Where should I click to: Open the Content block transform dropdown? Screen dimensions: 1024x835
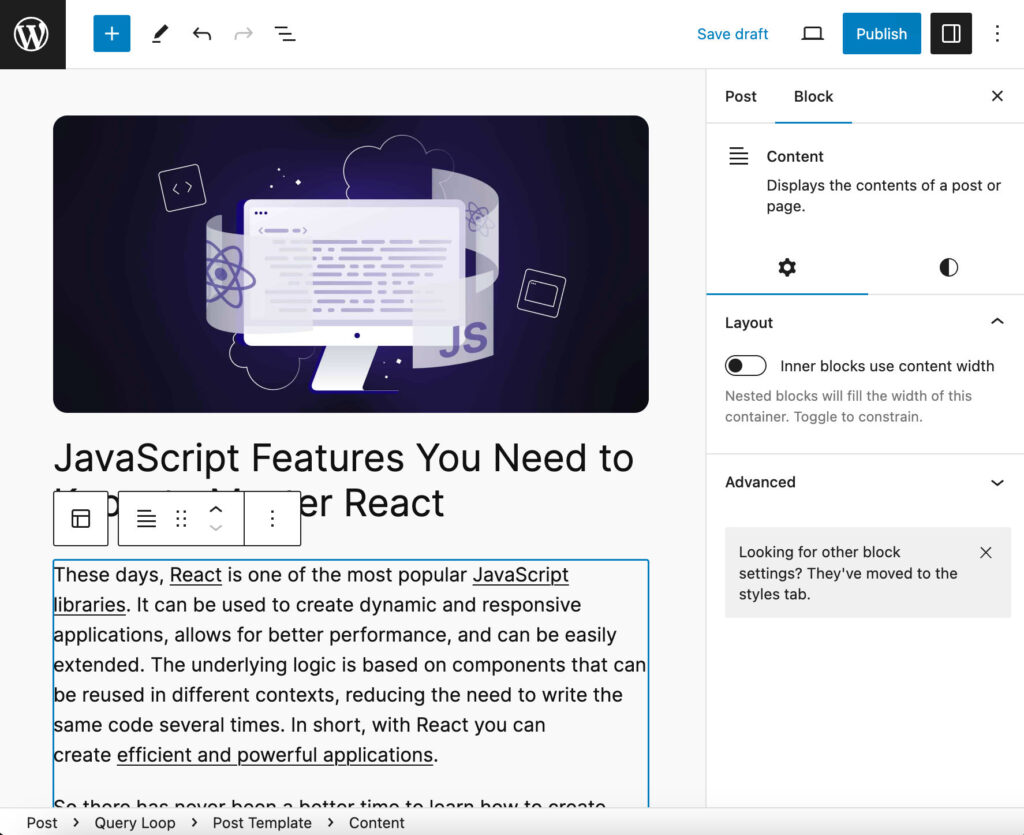80,518
